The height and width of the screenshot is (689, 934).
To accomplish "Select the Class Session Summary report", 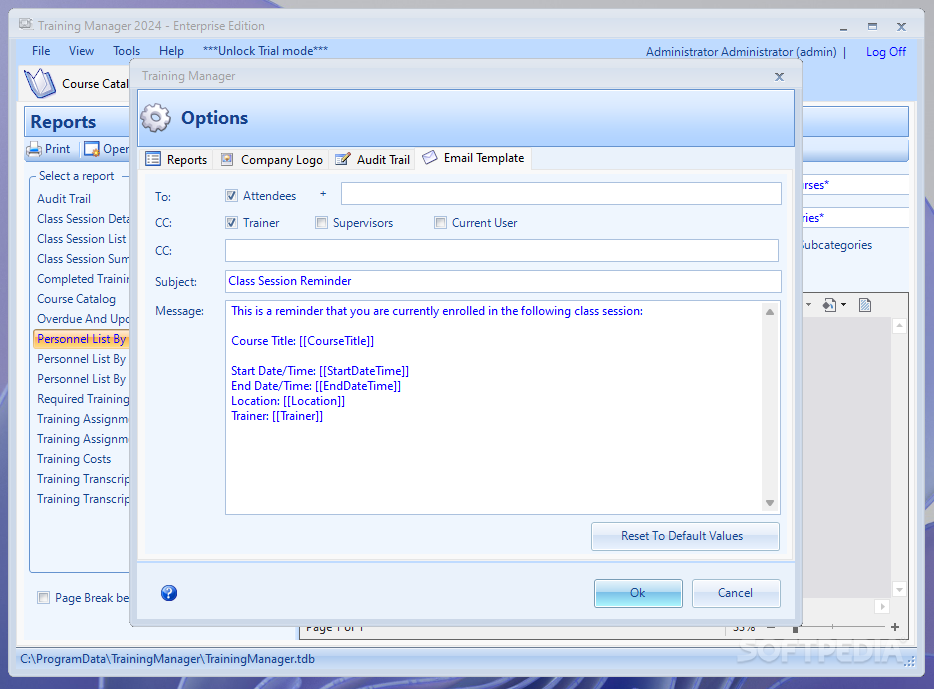I will [x=83, y=258].
